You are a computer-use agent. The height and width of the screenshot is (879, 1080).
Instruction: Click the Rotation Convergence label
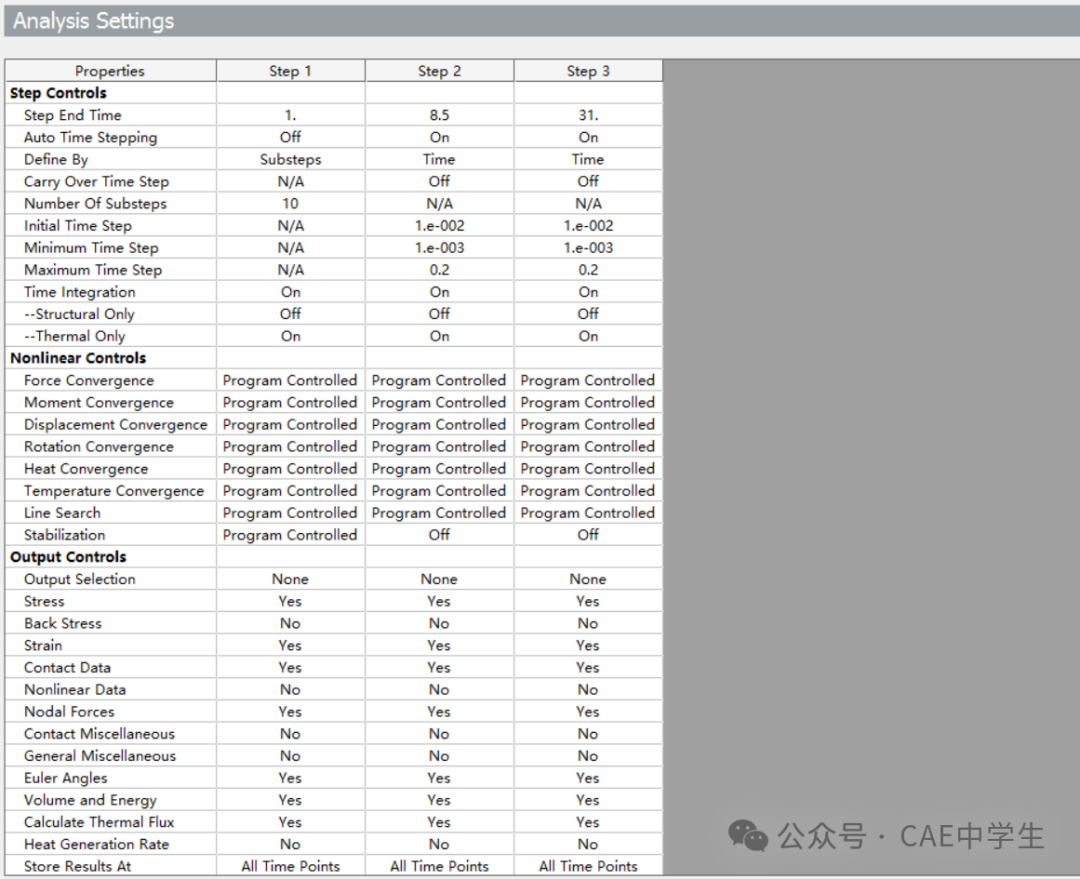(x=98, y=446)
